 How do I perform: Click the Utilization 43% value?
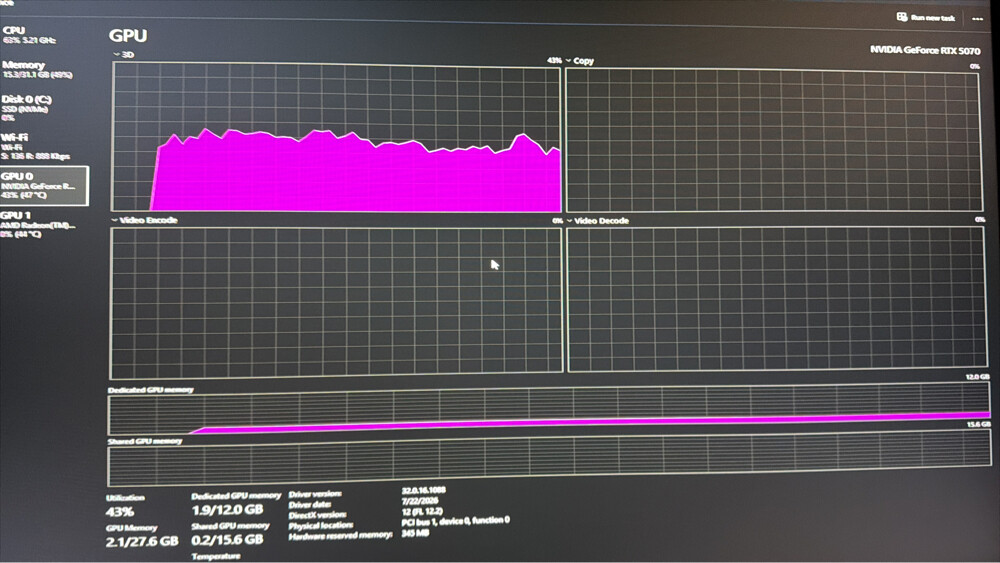tap(120, 512)
